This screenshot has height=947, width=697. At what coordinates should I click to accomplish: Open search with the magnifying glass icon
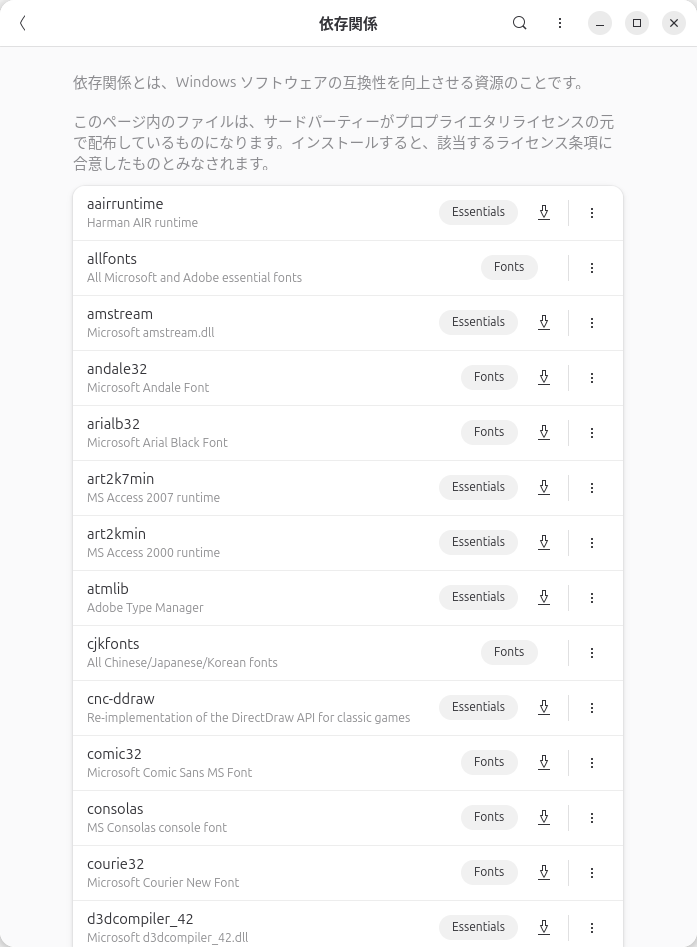coord(519,23)
